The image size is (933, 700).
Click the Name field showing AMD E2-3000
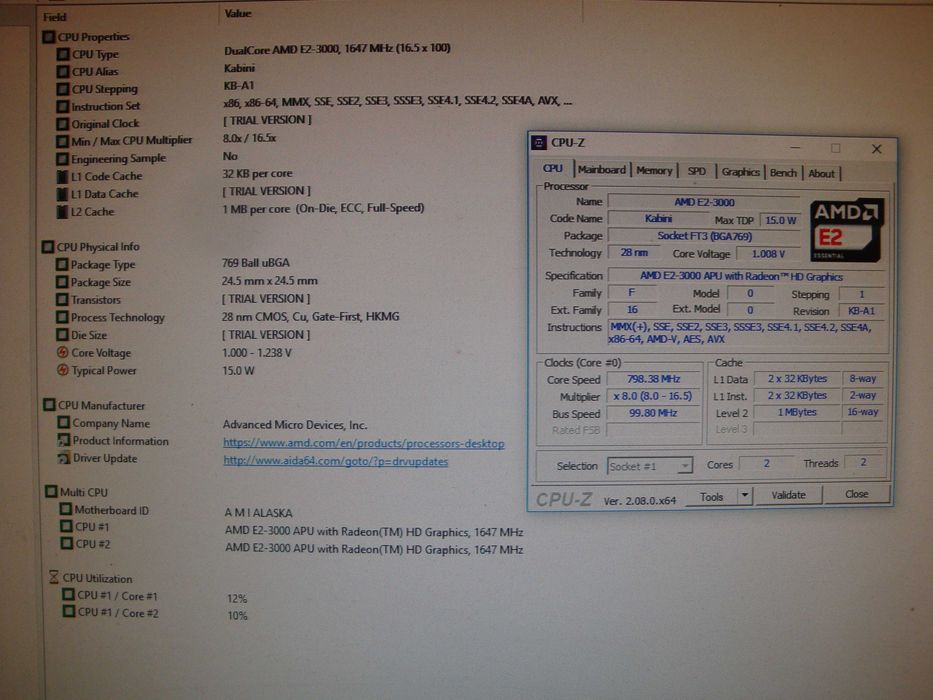704,202
